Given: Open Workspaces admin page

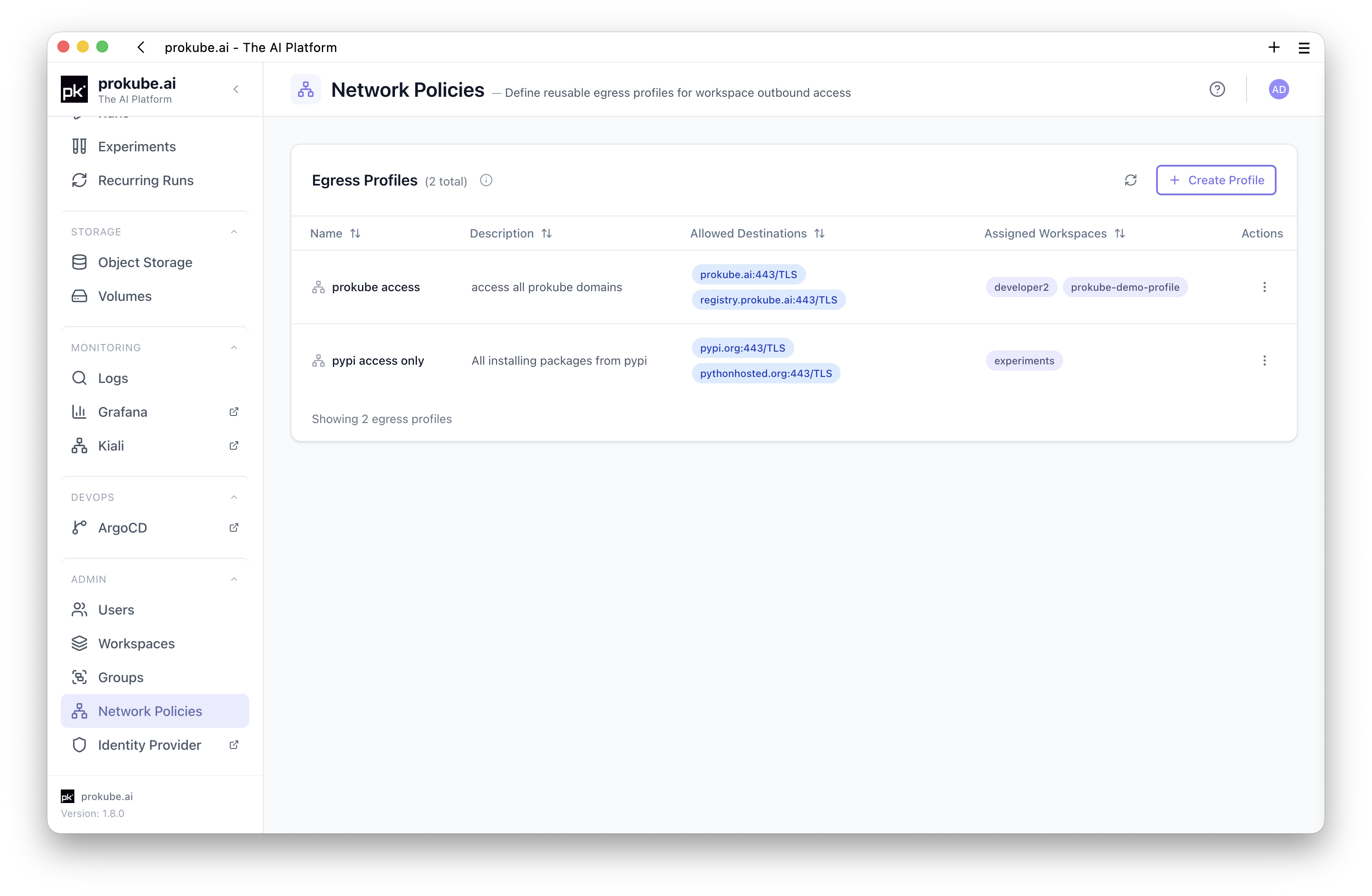Looking at the screenshot, I should 155,644.
